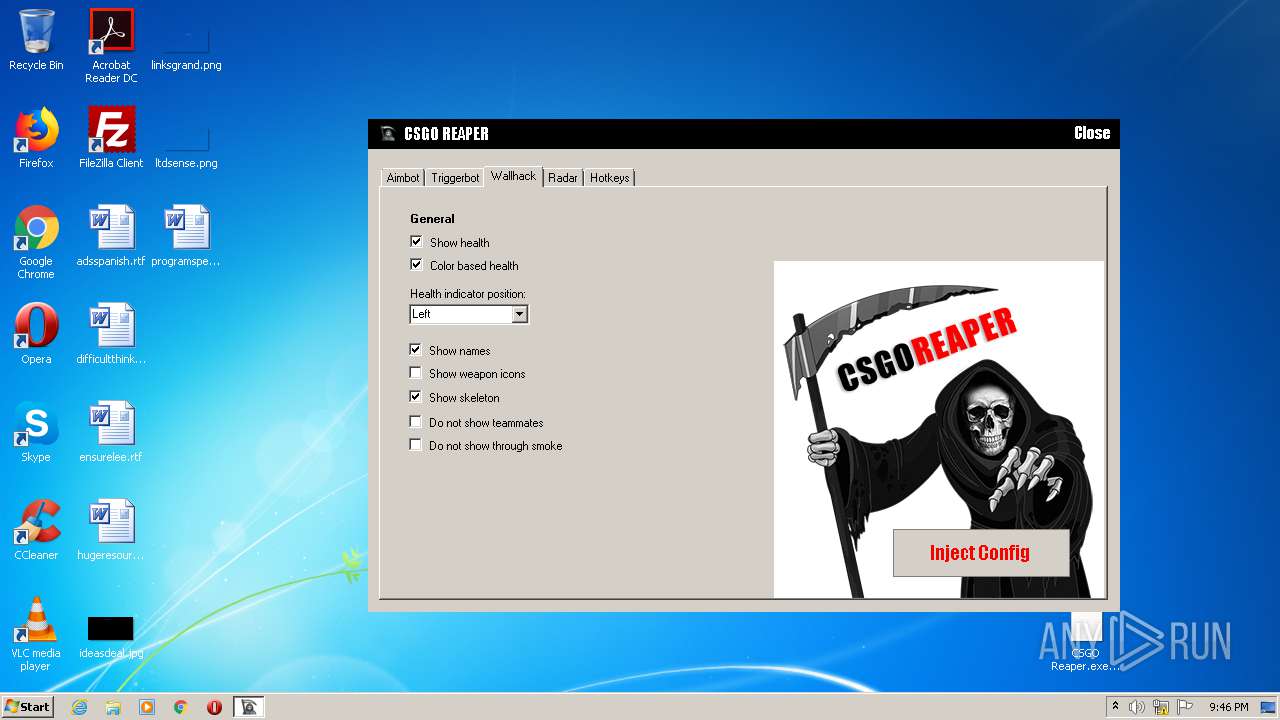Viewport: 1280px width, 720px height.
Task: Switch to the Triggerbot tab
Action: pyautogui.click(x=455, y=178)
